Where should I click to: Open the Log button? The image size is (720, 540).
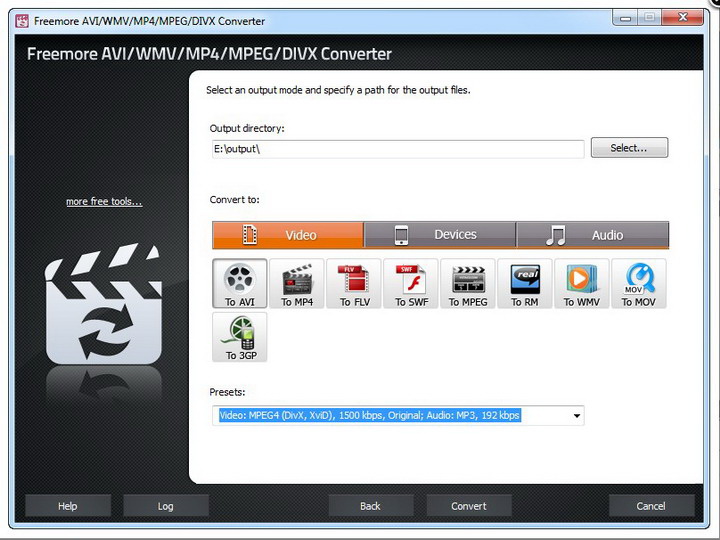(x=165, y=506)
